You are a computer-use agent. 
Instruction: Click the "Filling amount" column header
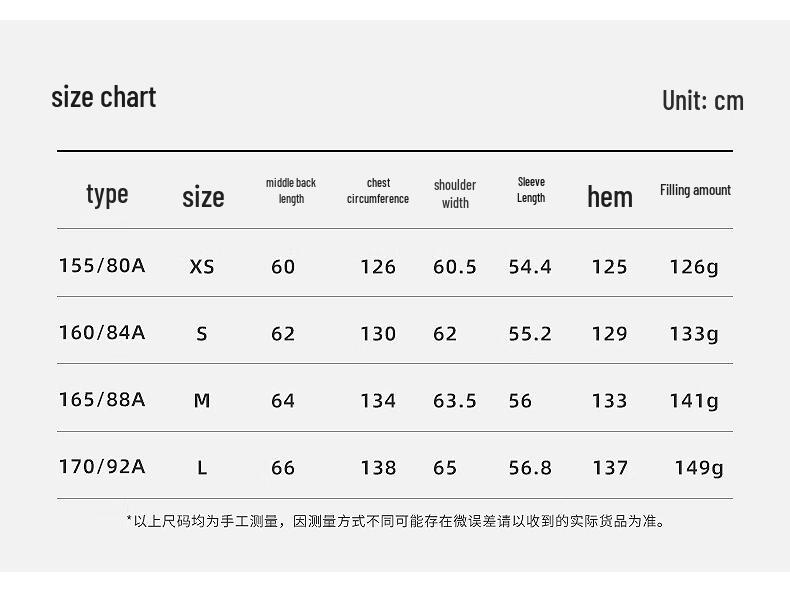(x=695, y=190)
